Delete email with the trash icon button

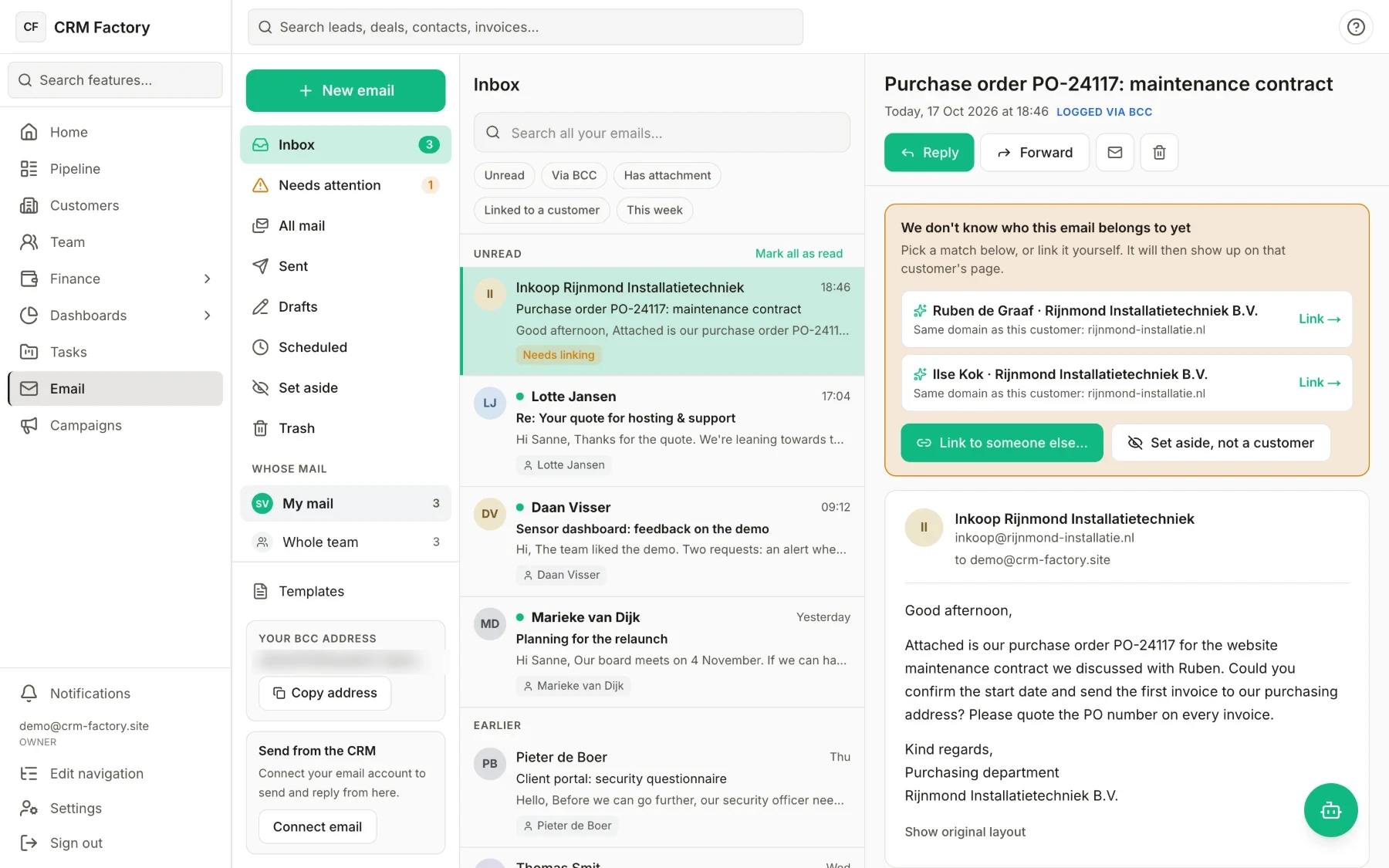[1159, 152]
